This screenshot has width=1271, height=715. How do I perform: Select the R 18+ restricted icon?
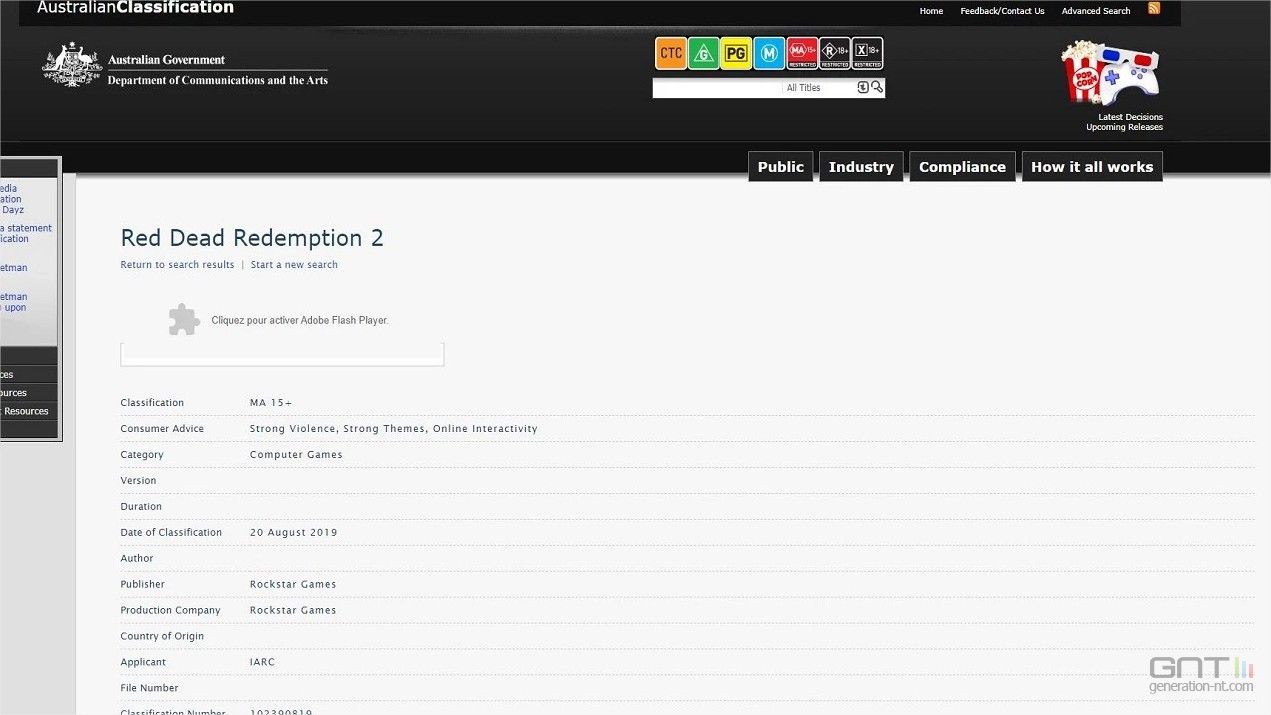(835, 53)
